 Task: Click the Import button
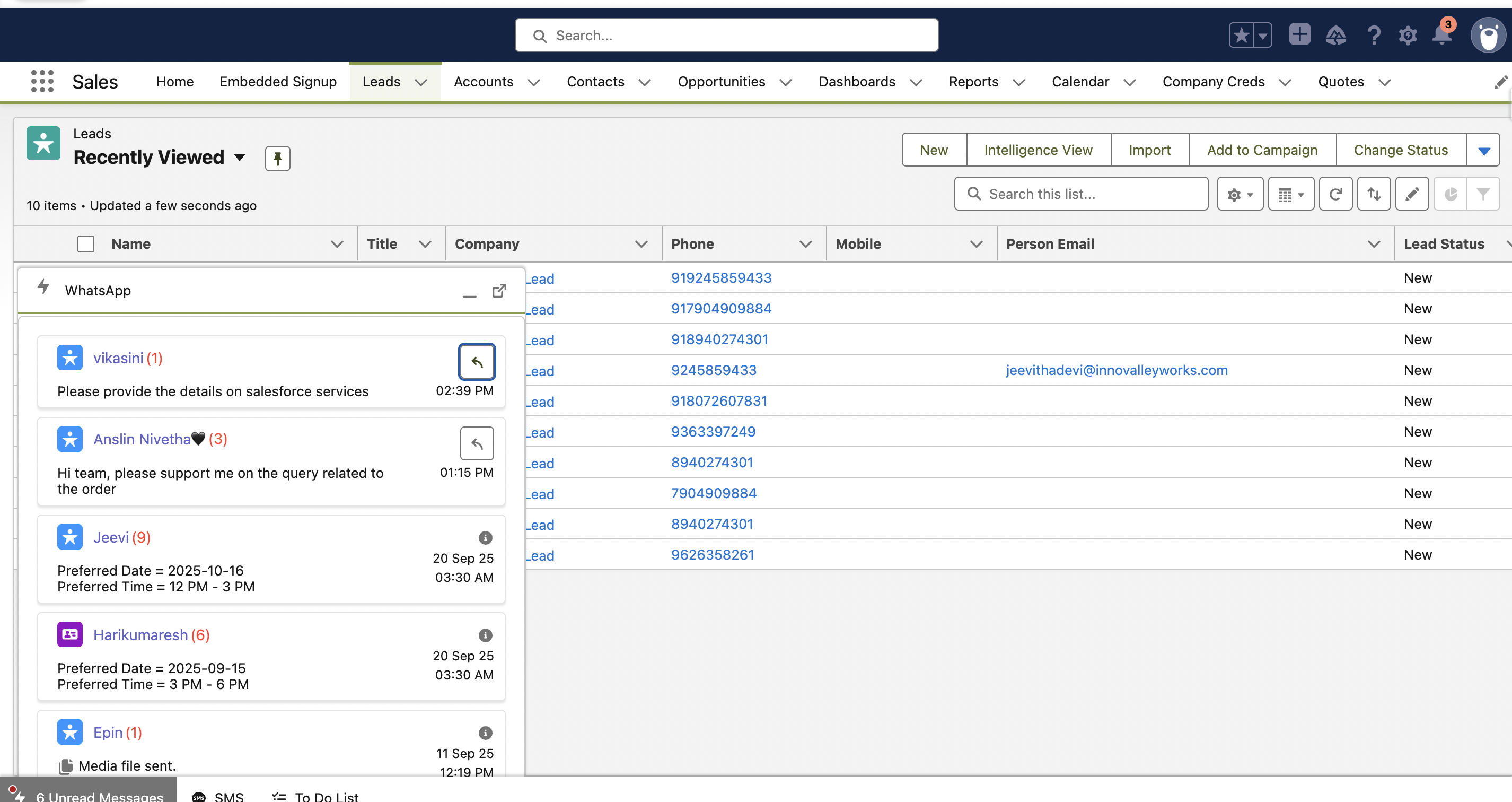[x=1149, y=150]
